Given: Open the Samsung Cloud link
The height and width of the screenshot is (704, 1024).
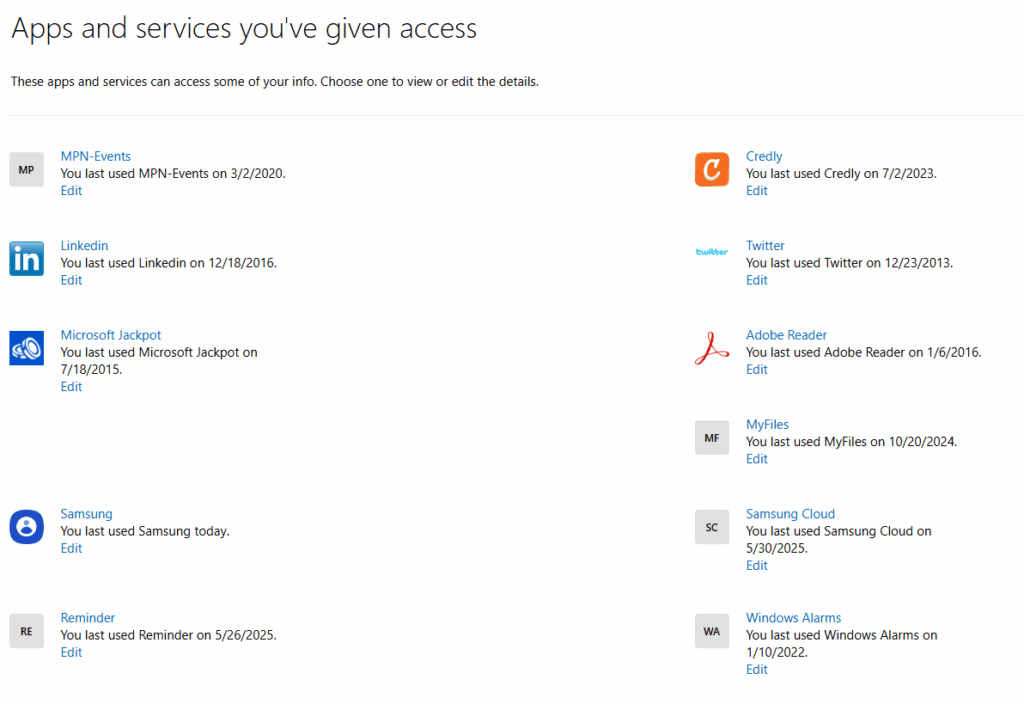Looking at the screenshot, I should click(x=790, y=514).
